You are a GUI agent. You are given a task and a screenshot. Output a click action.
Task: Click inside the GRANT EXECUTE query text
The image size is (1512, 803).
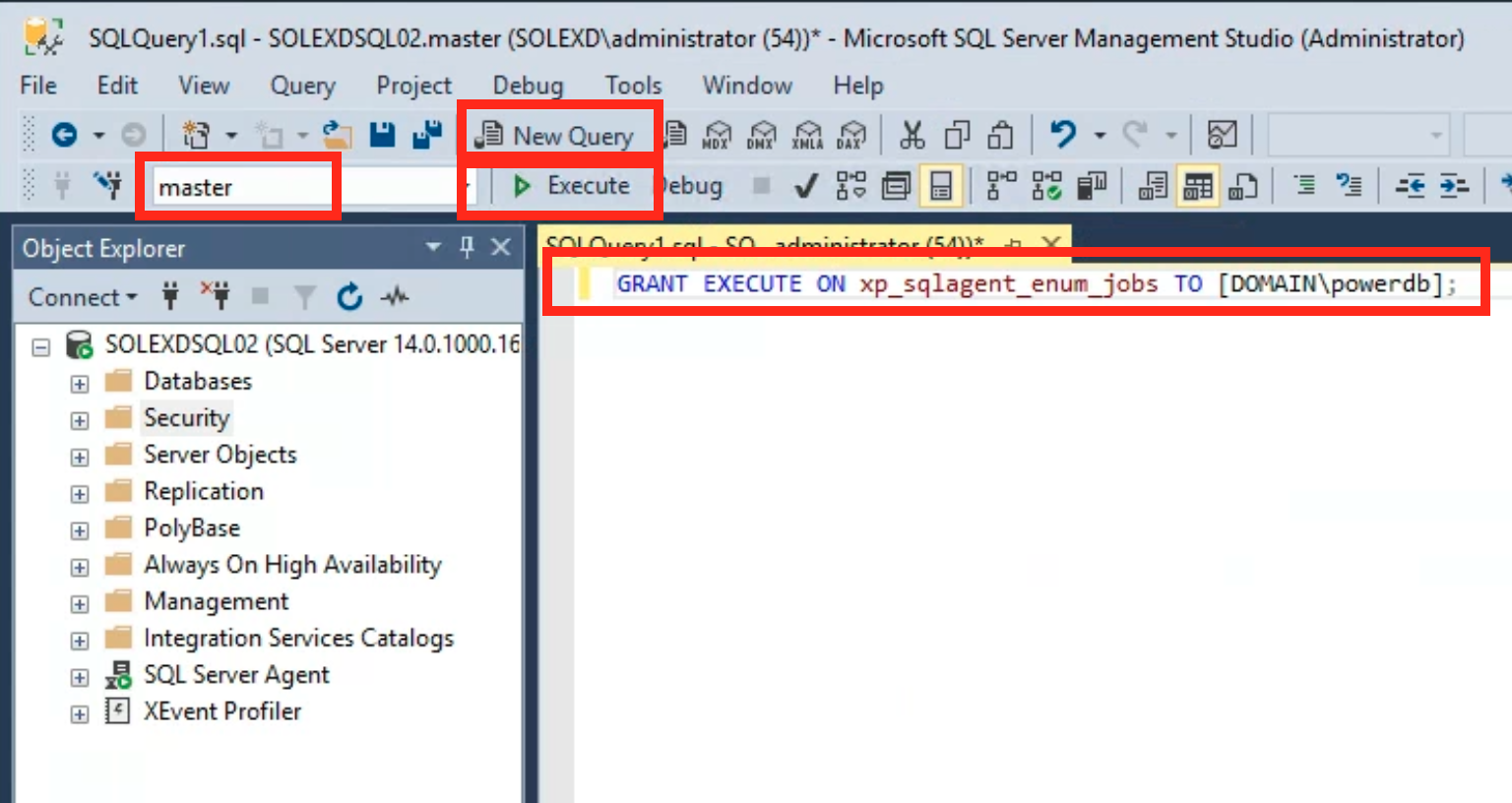pyautogui.click(x=984, y=283)
